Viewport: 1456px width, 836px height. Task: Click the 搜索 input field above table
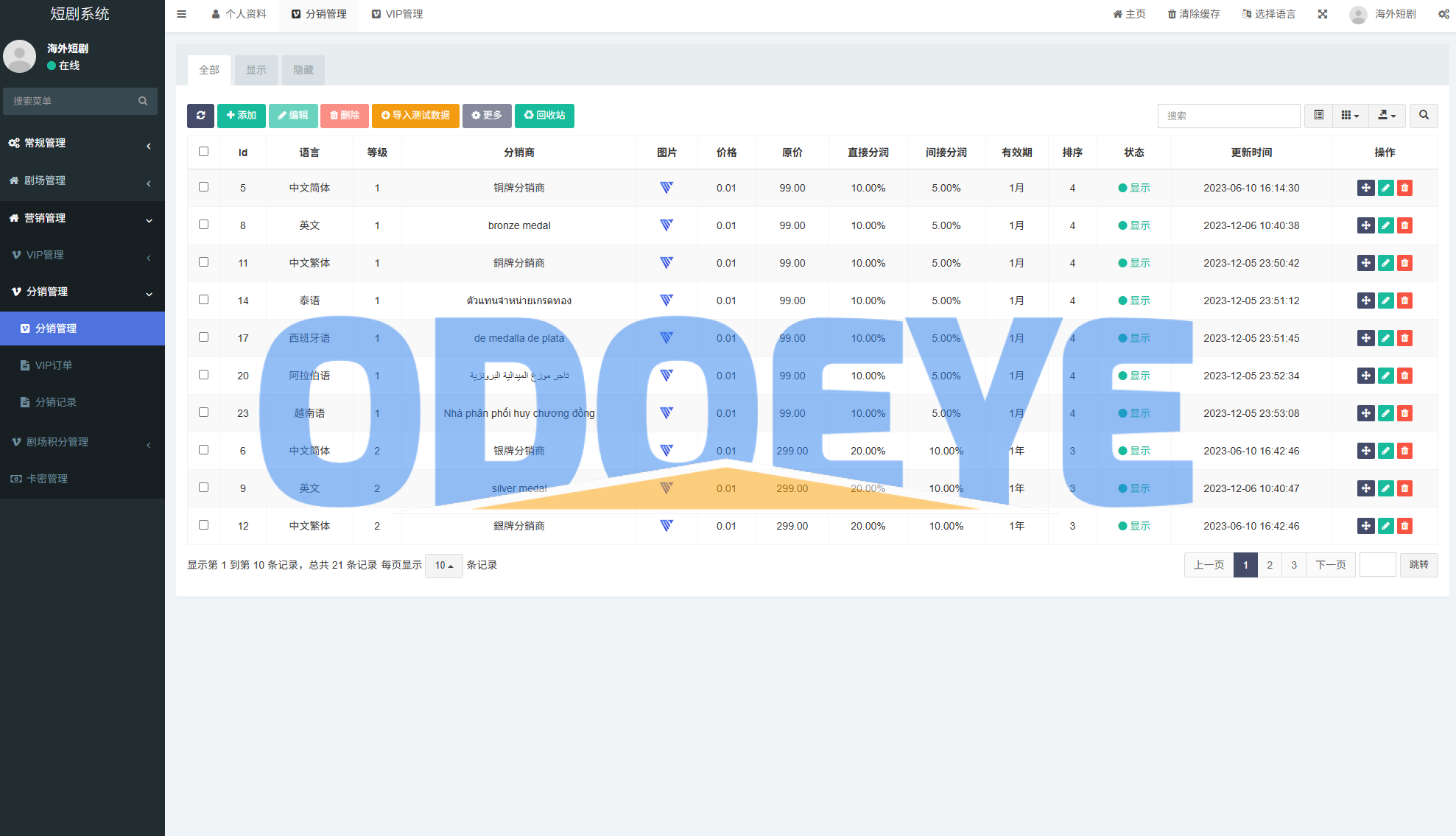(1228, 116)
